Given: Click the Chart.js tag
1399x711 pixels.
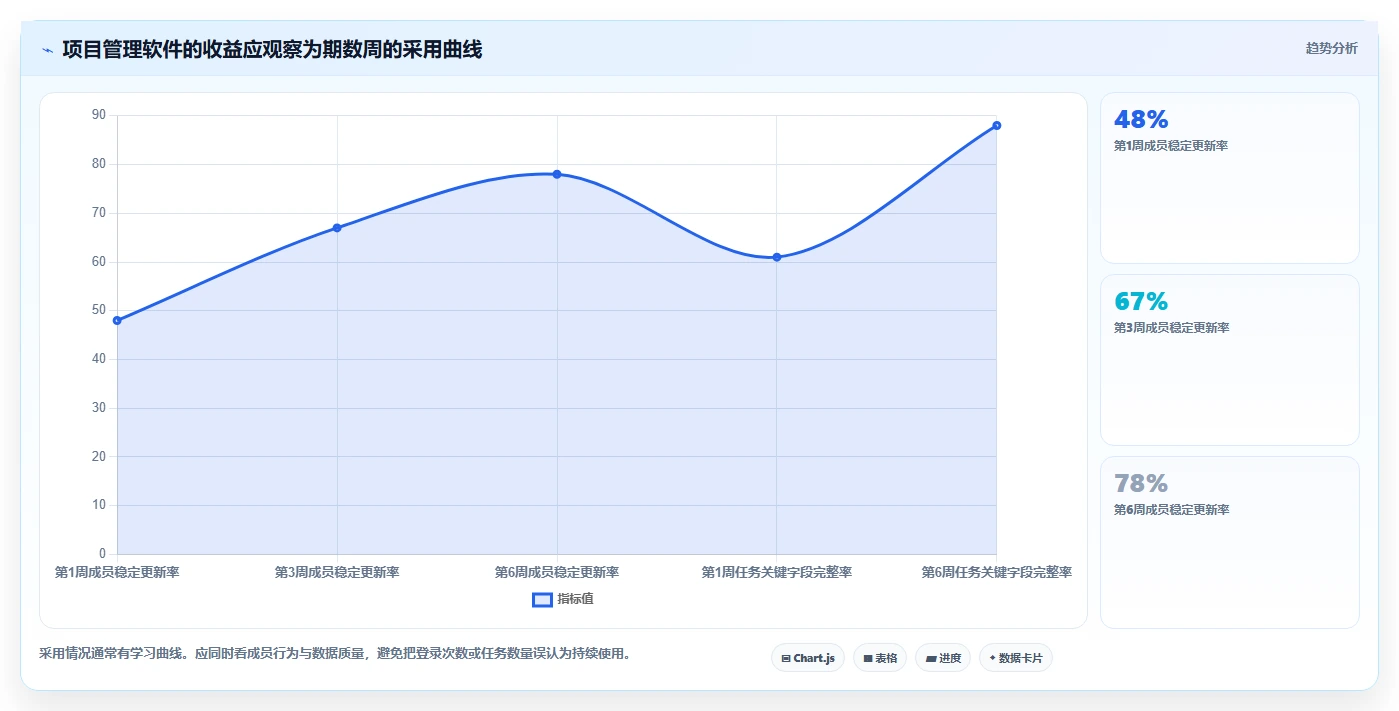Looking at the screenshot, I should click(808, 658).
